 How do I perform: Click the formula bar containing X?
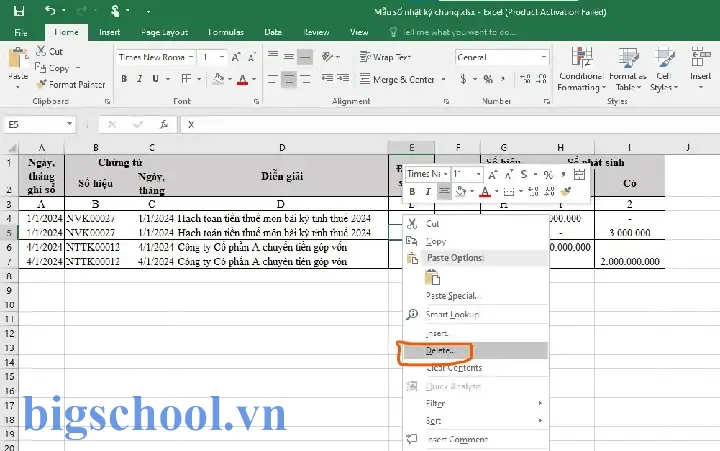450,124
